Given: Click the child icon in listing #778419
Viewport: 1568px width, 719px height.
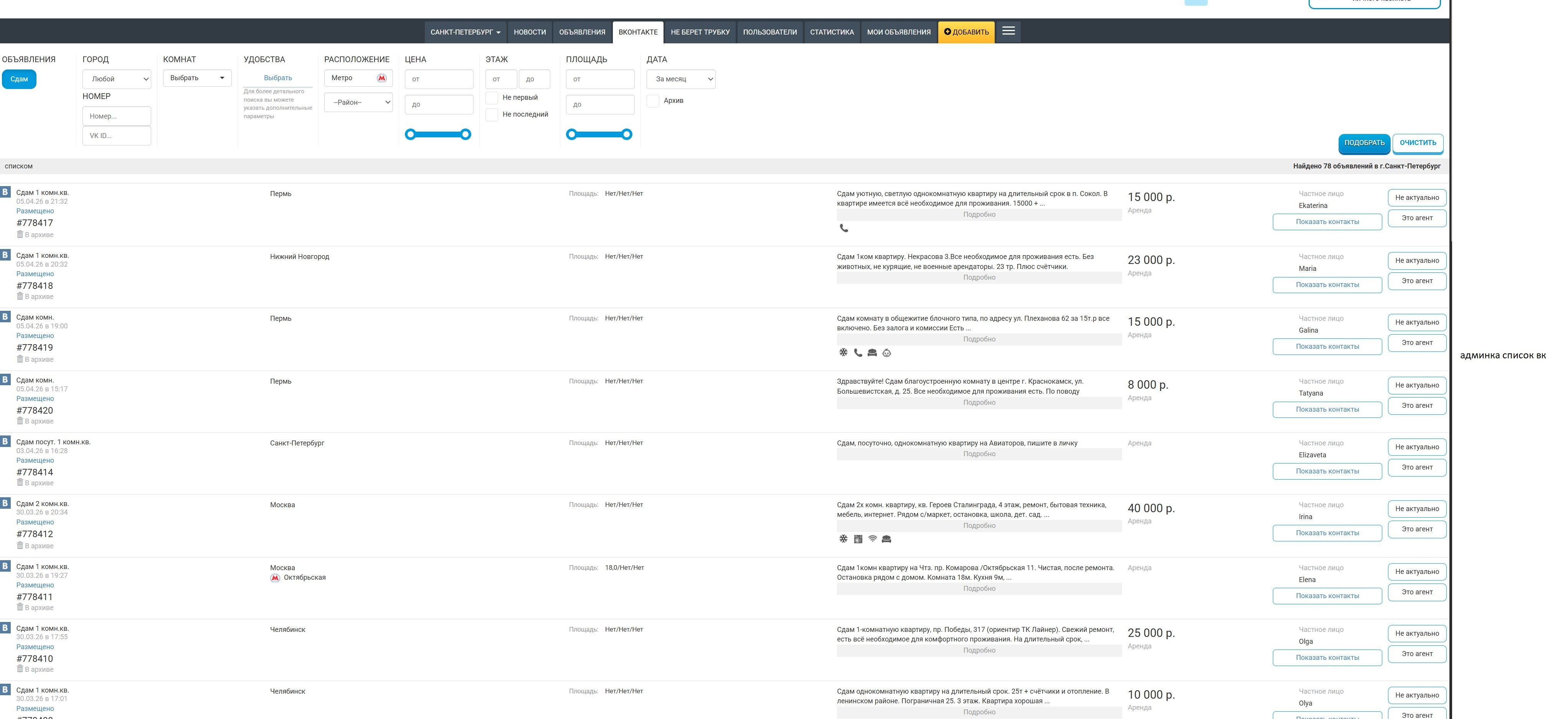Looking at the screenshot, I should (887, 353).
